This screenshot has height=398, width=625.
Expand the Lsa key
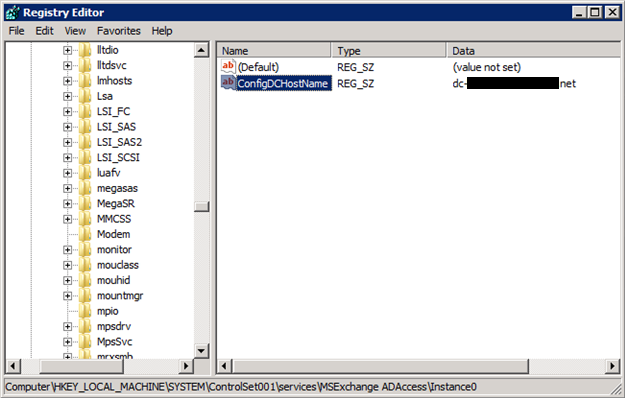pos(67,96)
